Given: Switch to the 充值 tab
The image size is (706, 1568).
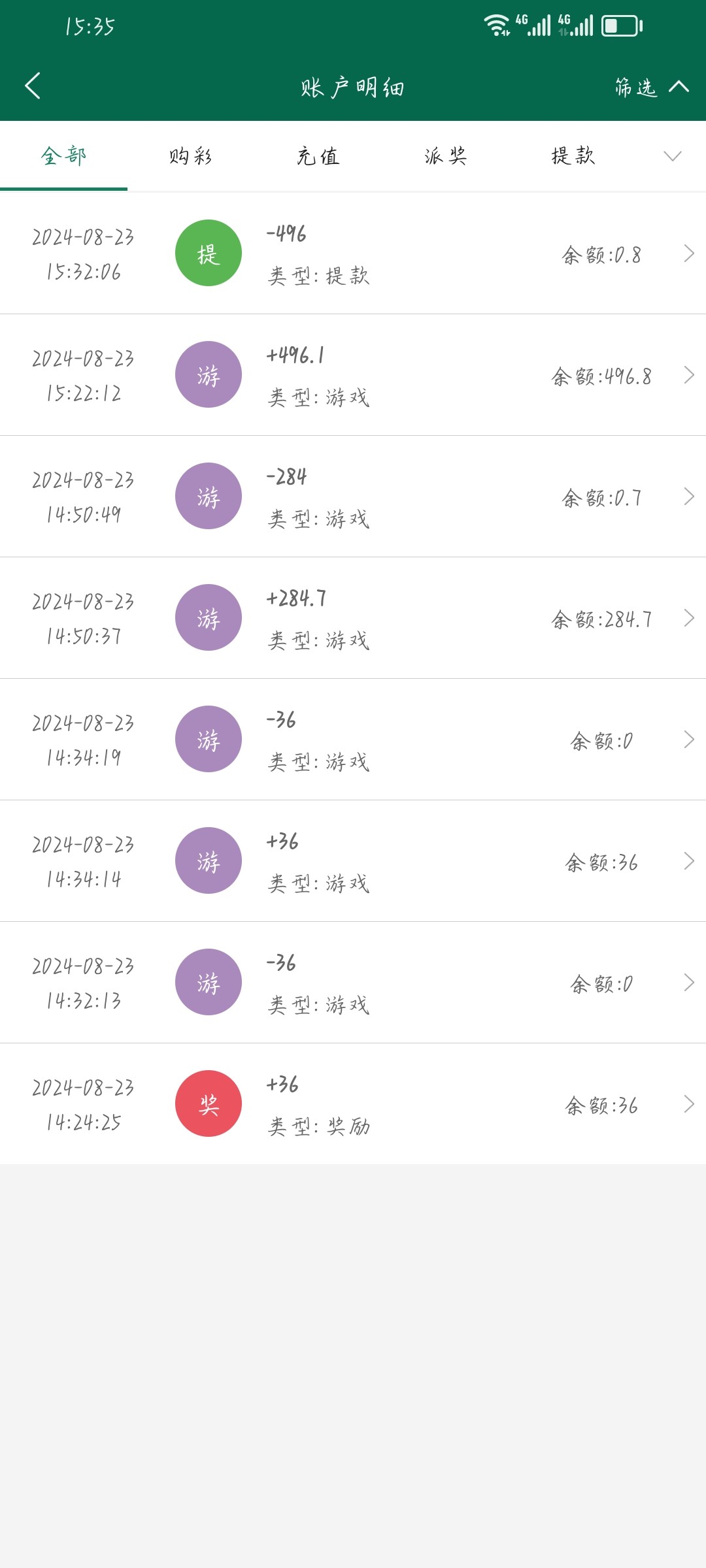Looking at the screenshot, I should tap(318, 156).
